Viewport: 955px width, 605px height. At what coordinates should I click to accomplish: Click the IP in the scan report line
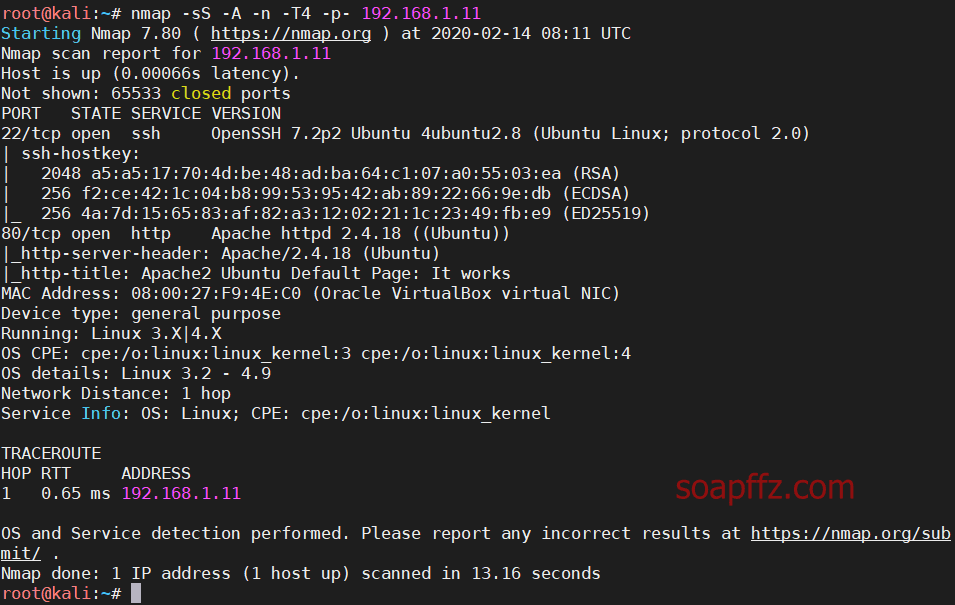pos(271,54)
